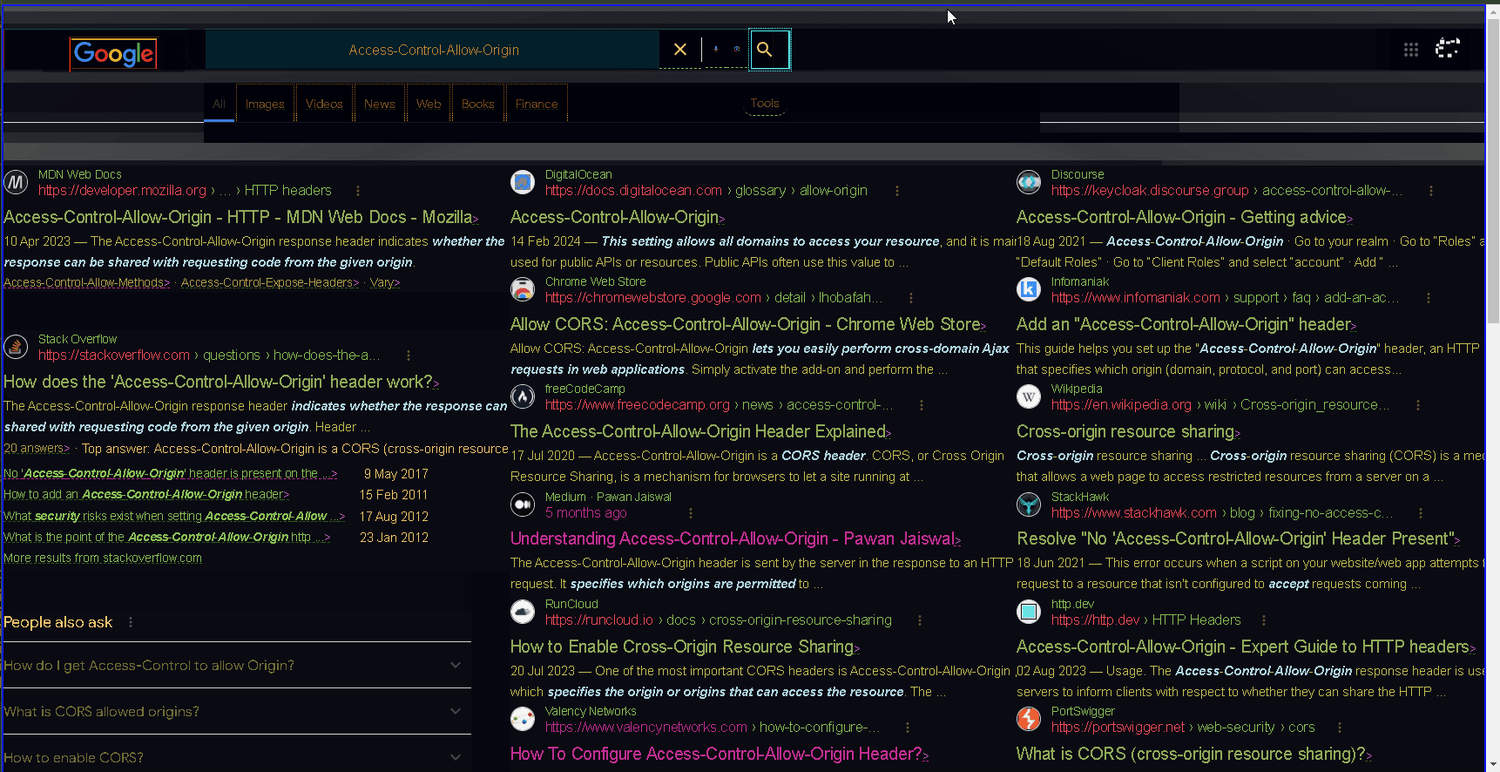Open the Google account profile icon
1500x772 pixels.
(1448, 49)
